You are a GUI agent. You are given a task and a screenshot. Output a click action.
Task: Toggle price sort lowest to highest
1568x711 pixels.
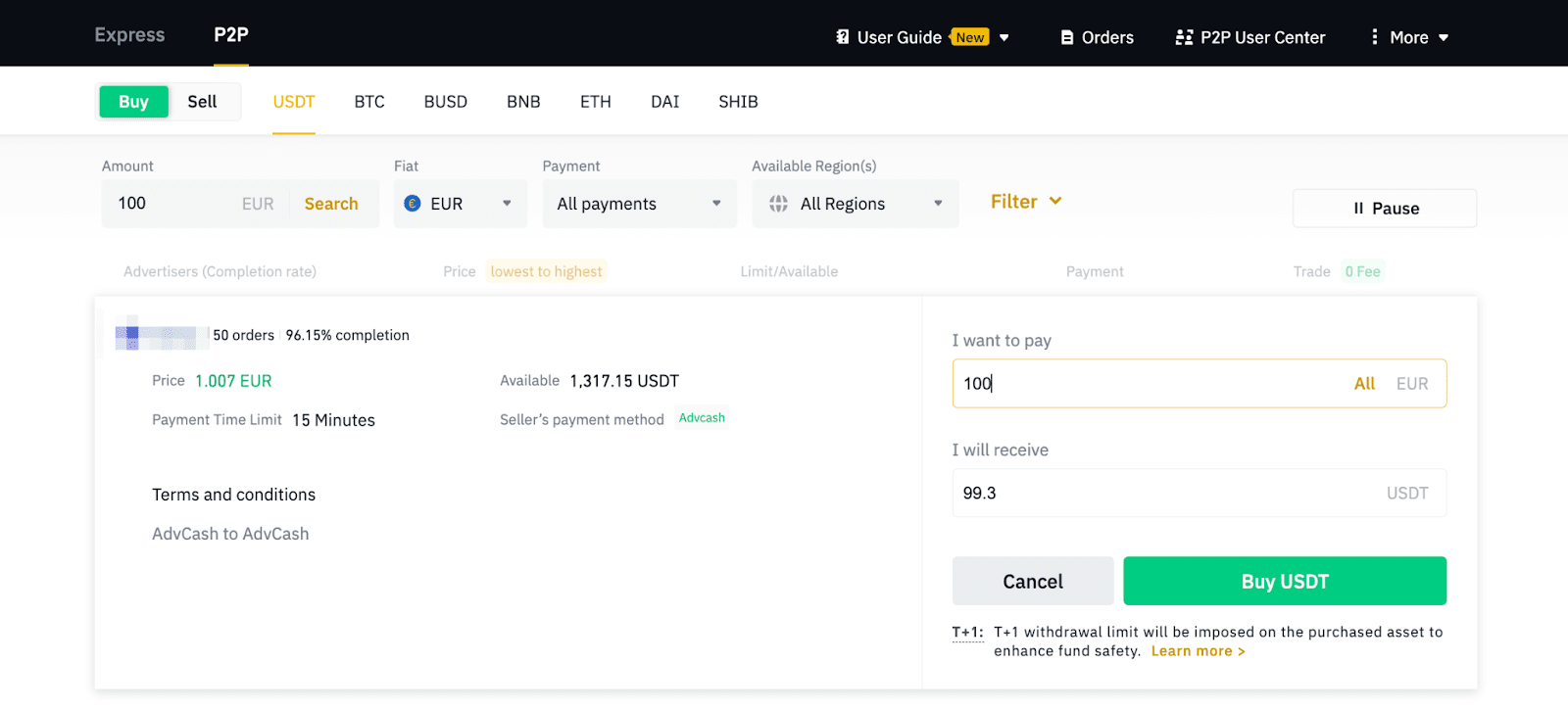546,271
